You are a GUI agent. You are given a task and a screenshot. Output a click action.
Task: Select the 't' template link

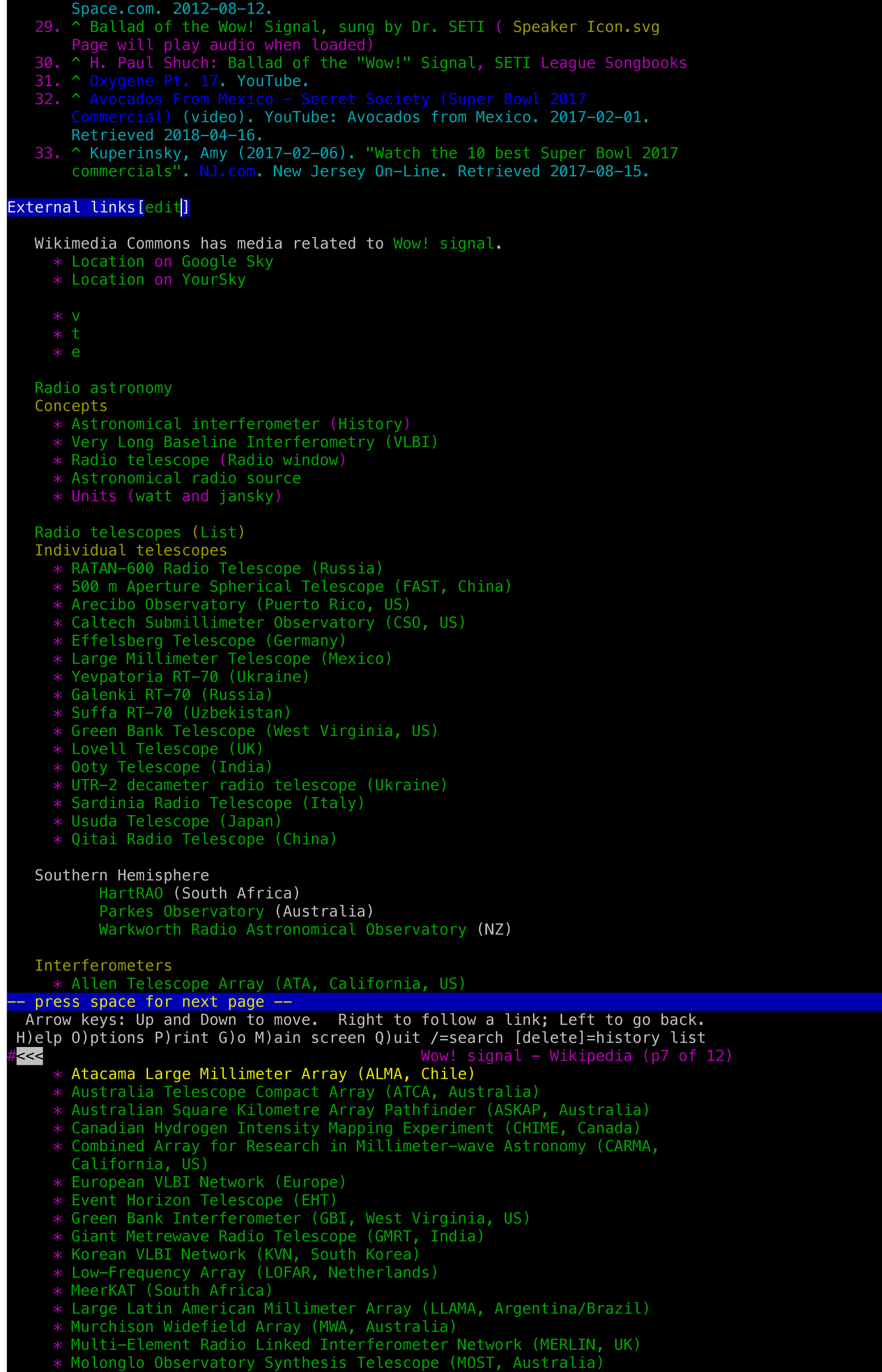click(76, 334)
